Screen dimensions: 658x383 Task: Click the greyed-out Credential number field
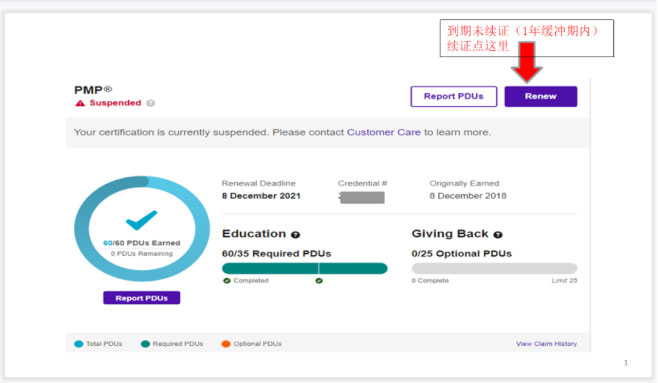[362, 197]
